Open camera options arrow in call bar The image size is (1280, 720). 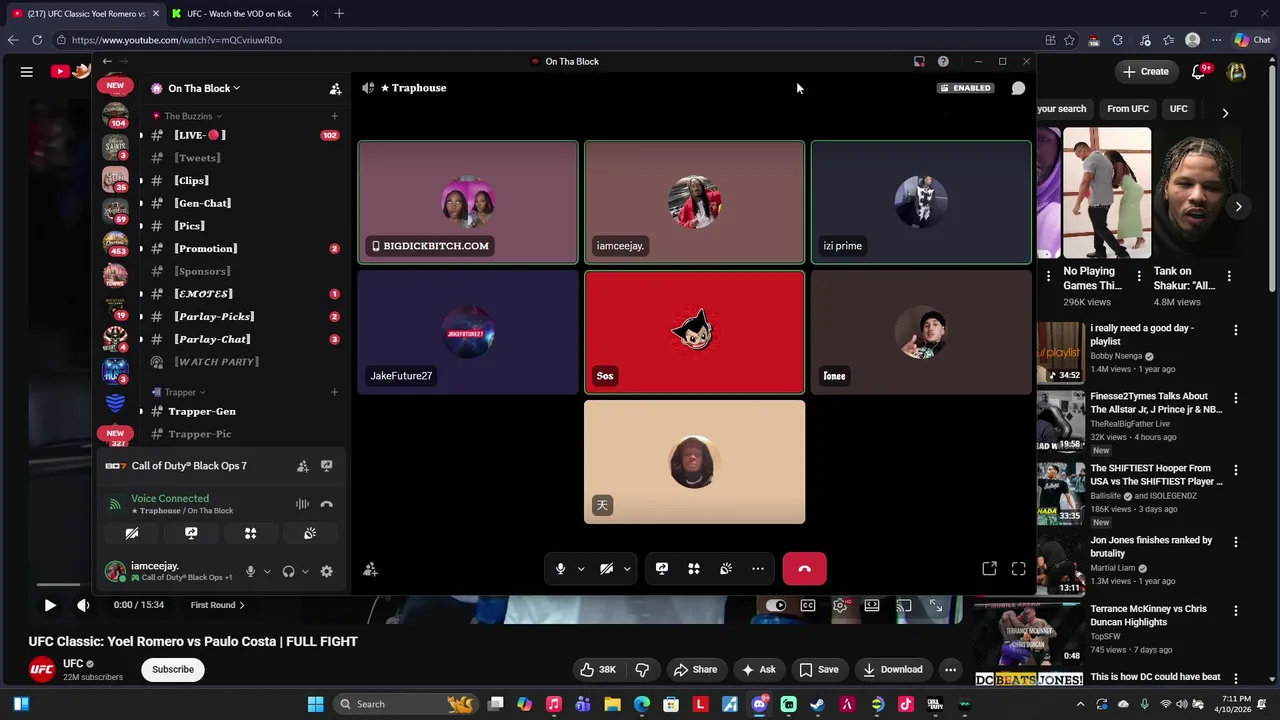(x=627, y=569)
